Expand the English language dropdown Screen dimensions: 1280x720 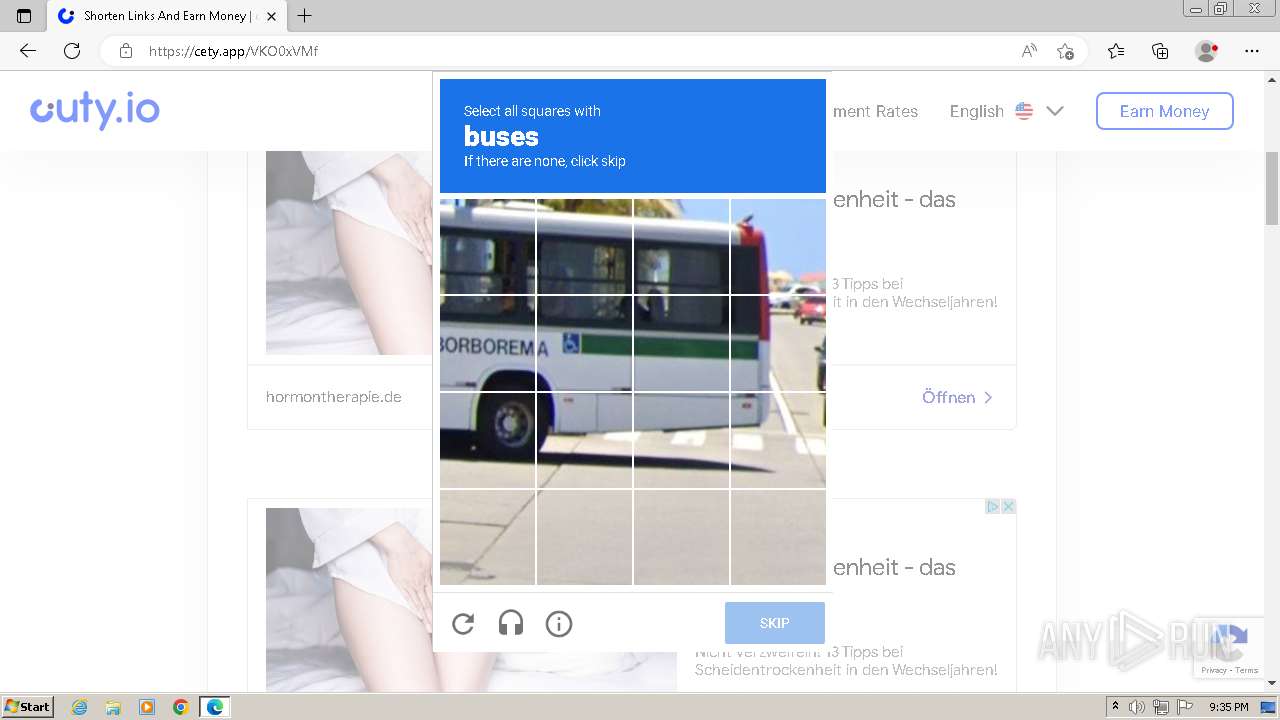click(1006, 111)
